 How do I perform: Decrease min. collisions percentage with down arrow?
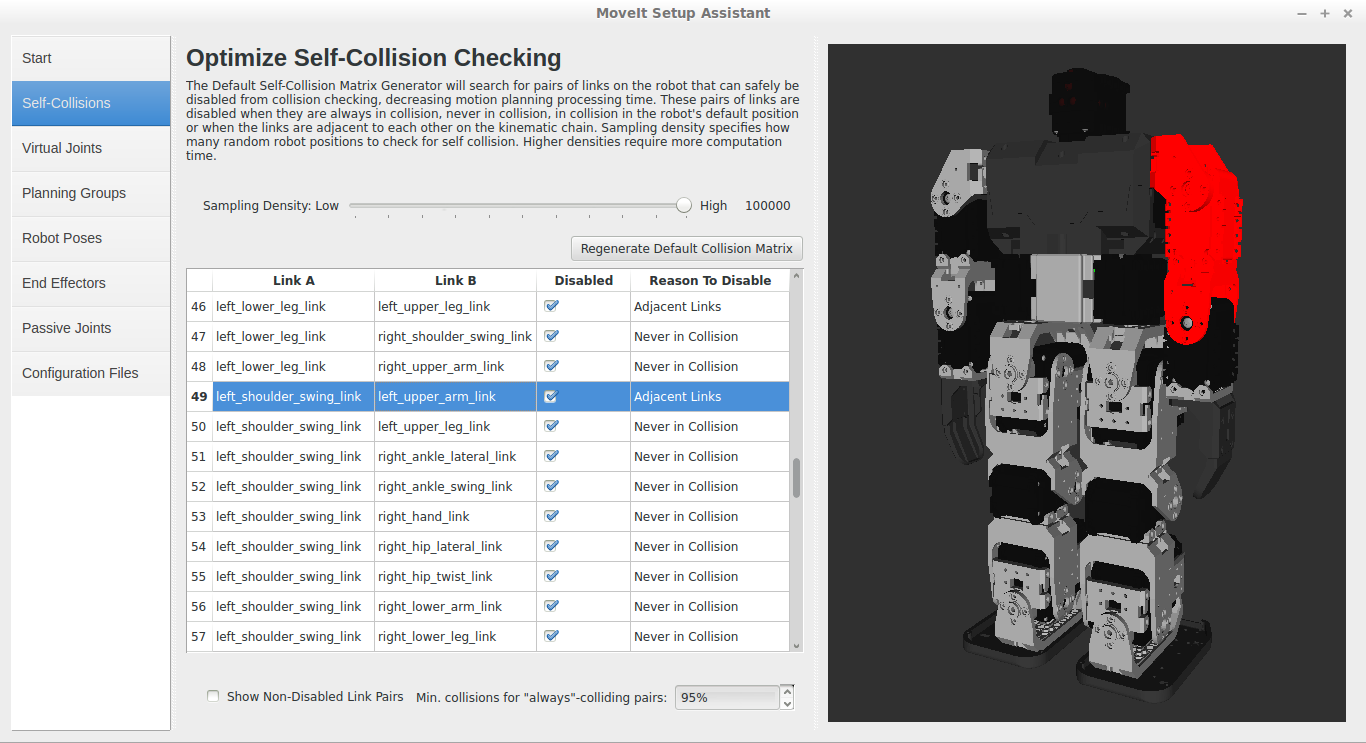point(787,703)
